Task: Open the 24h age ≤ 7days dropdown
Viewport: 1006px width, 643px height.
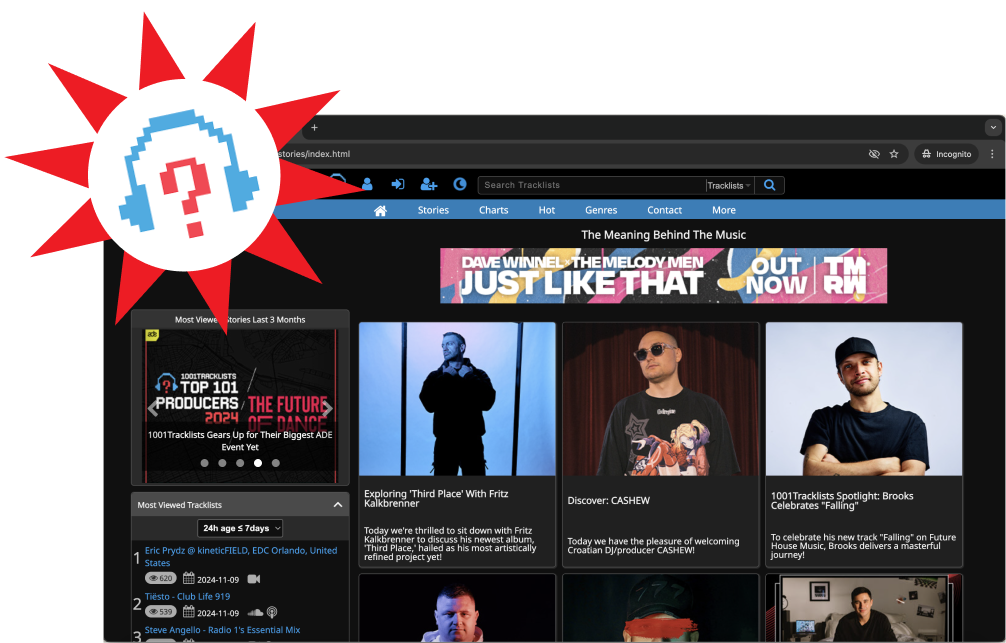Action: pyautogui.click(x=240, y=528)
